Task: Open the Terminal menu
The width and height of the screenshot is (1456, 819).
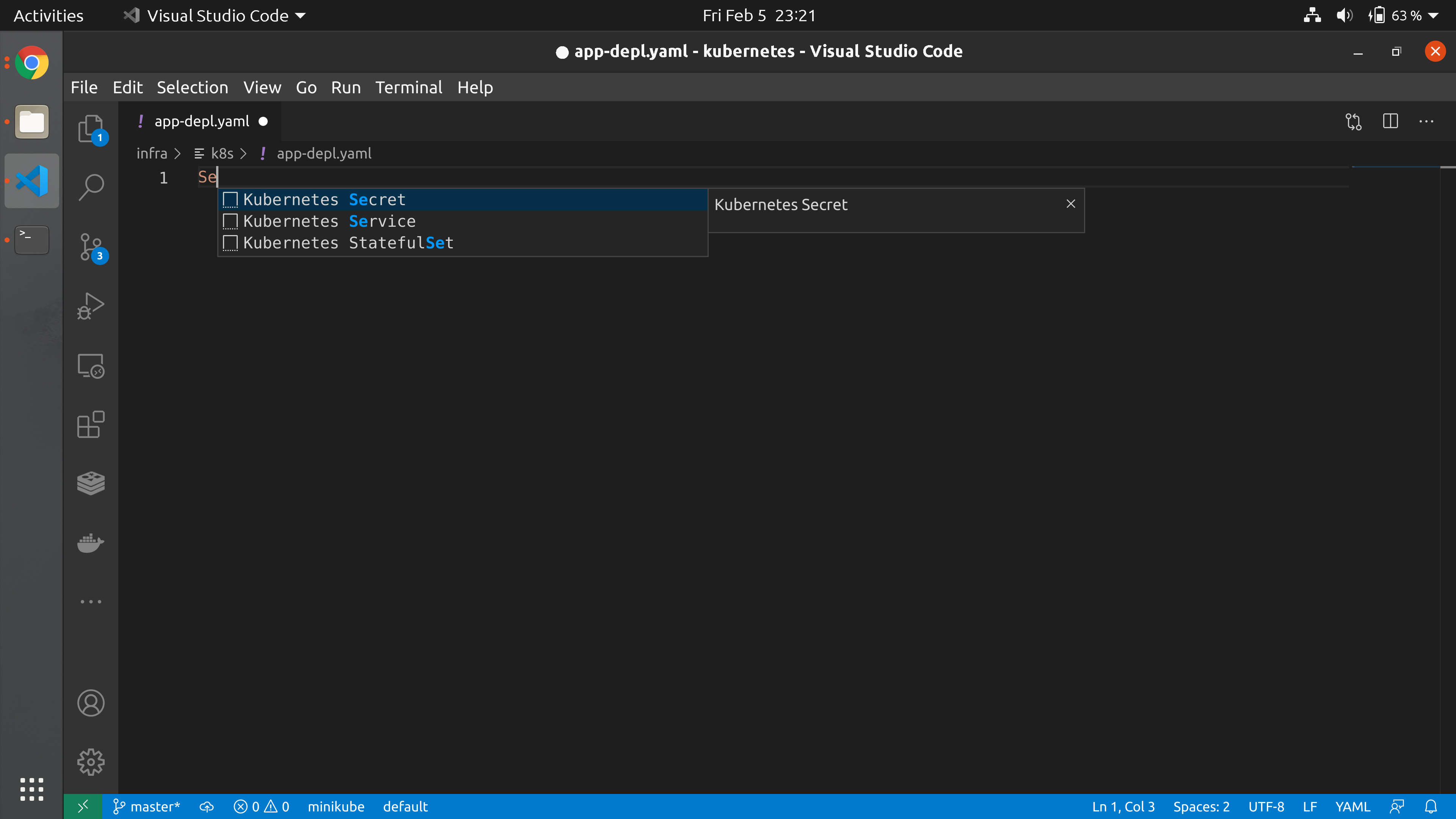Action: click(408, 88)
